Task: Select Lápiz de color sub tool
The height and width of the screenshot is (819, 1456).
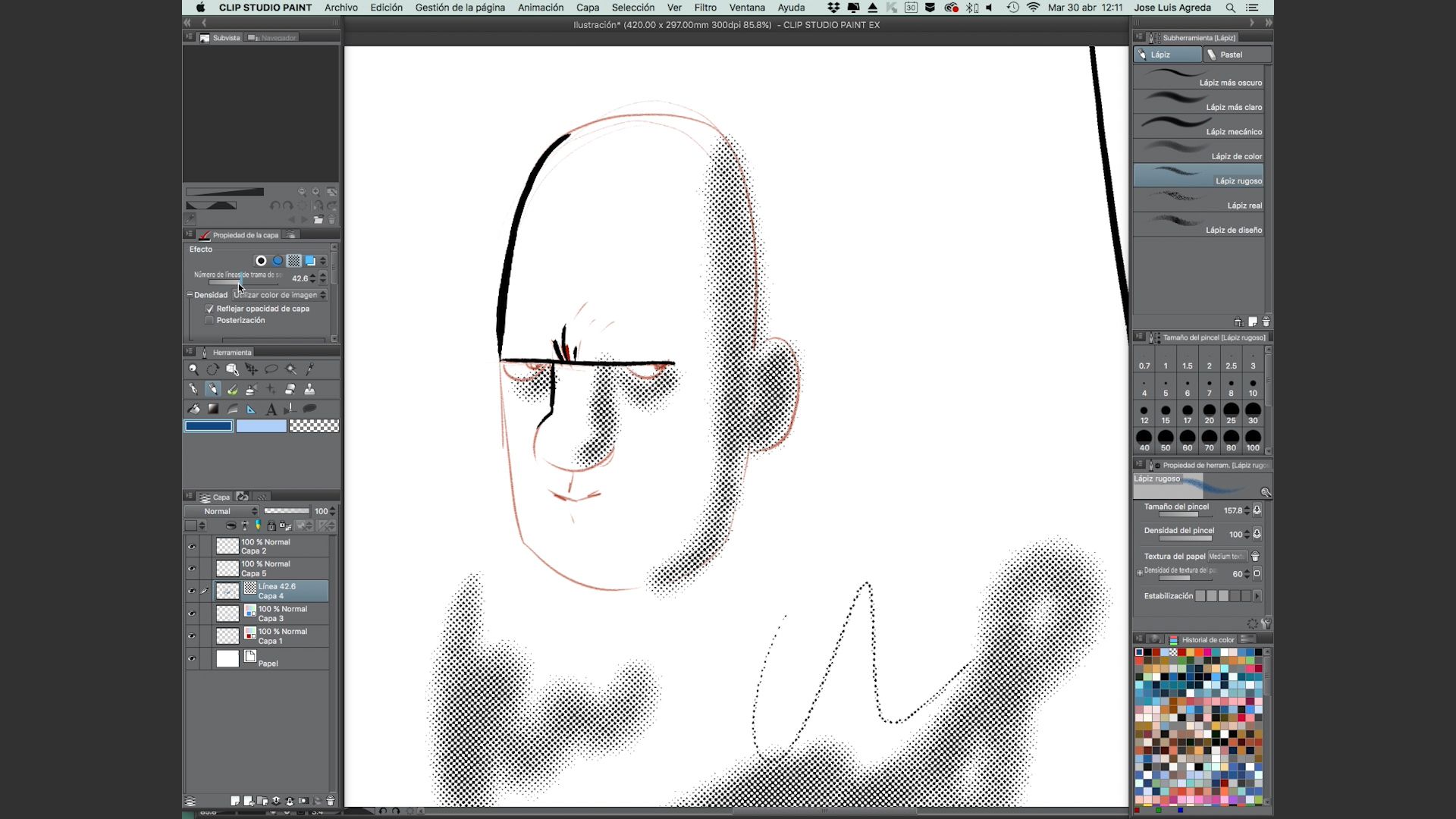Action: (1199, 152)
